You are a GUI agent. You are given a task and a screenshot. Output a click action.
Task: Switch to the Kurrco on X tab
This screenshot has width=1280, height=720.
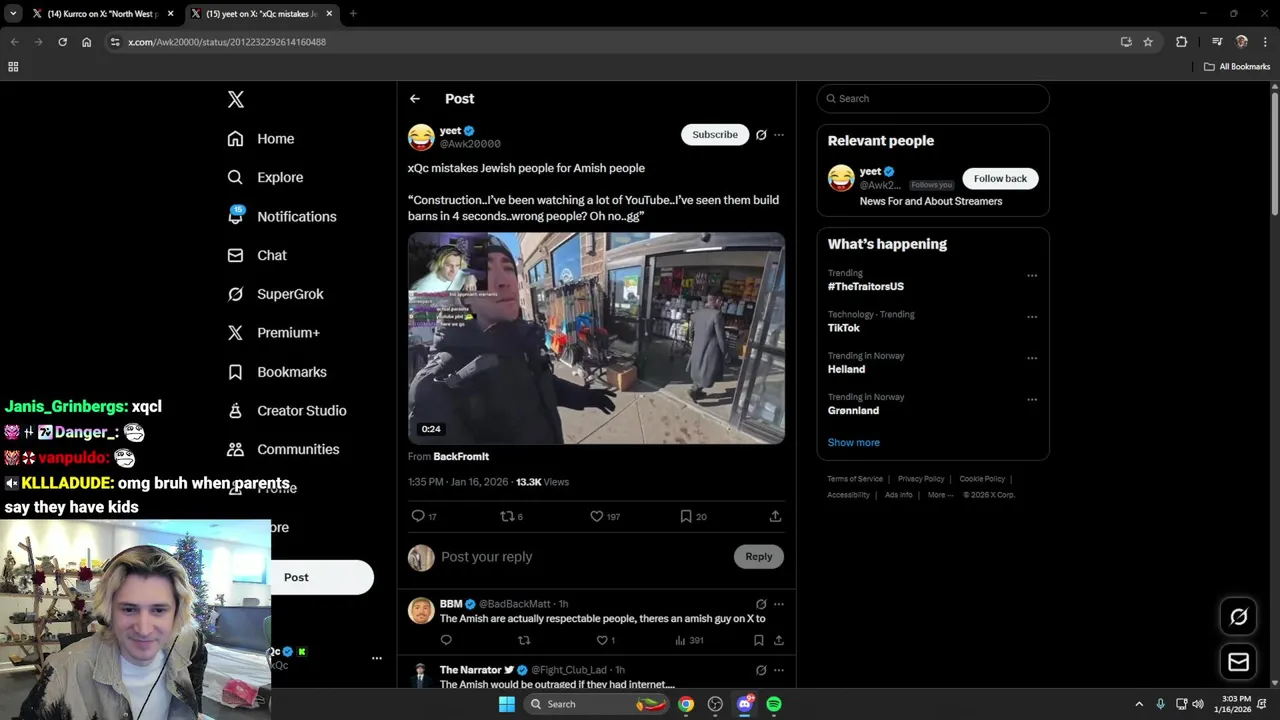point(103,14)
